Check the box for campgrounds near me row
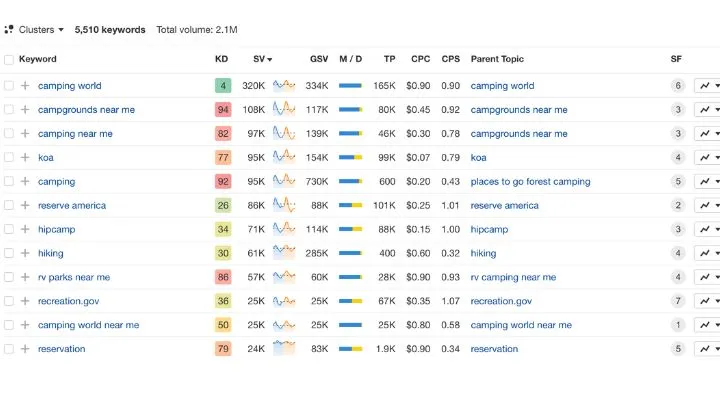 pos(9,109)
